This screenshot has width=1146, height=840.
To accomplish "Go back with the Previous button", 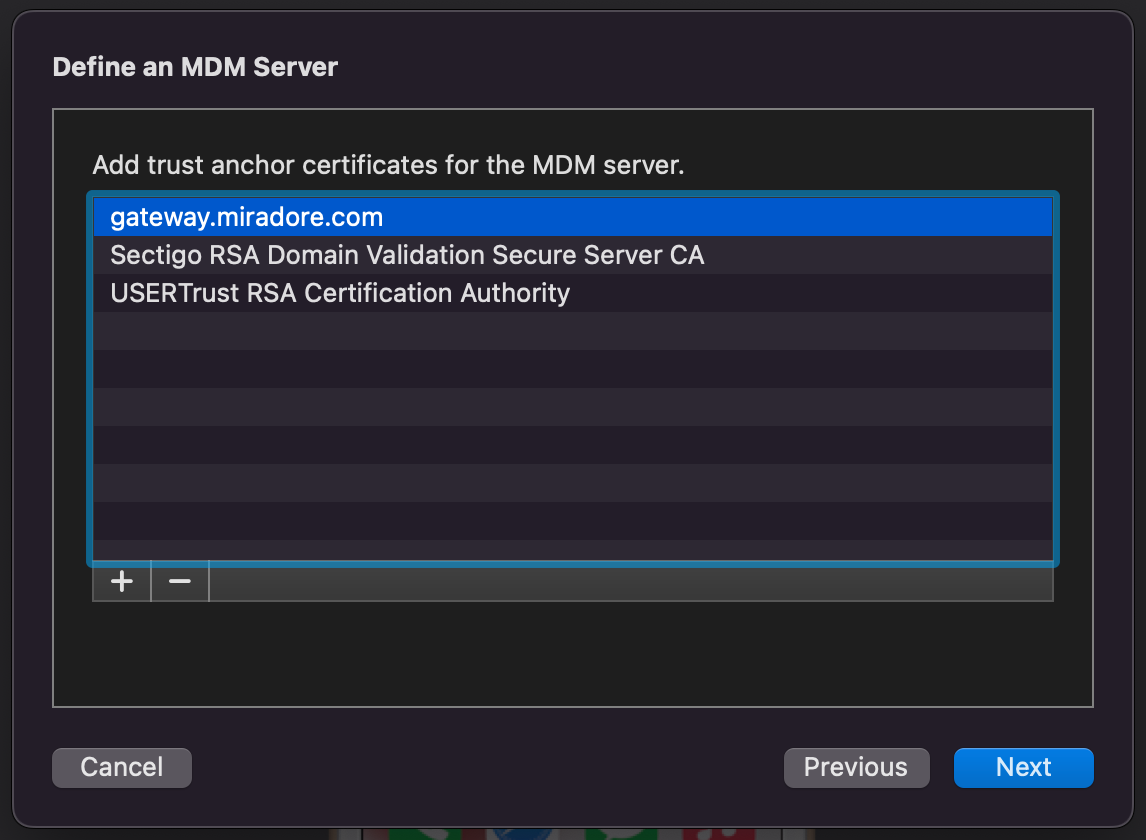I will [857, 768].
